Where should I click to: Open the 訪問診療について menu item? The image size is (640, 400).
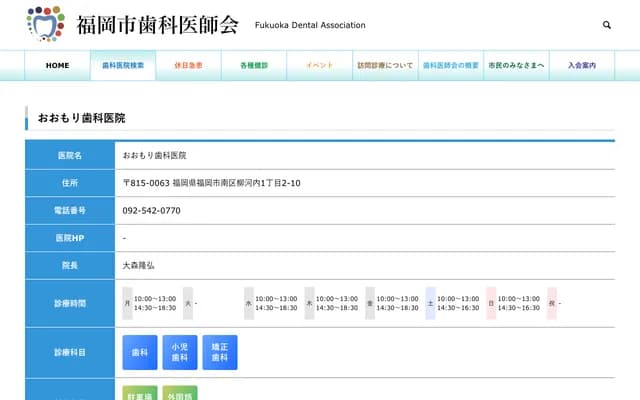pyautogui.click(x=385, y=65)
